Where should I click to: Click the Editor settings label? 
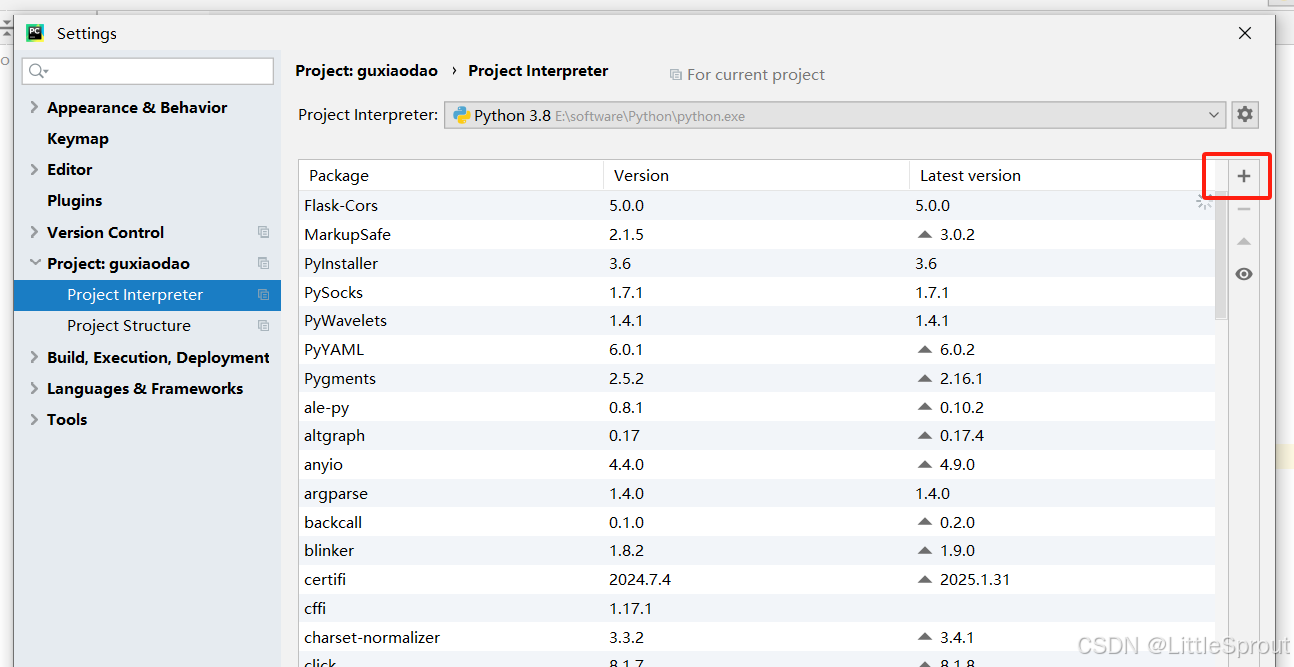click(70, 170)
